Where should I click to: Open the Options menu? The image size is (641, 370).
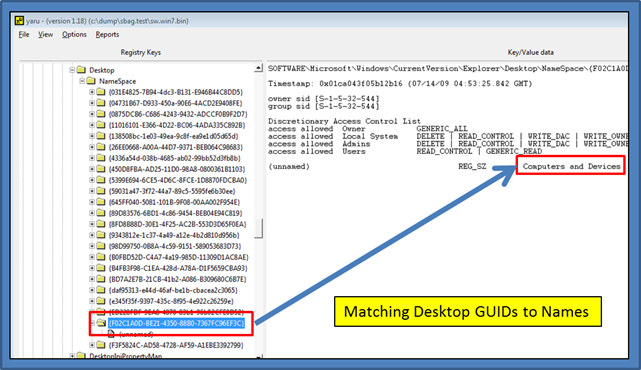[x=74, y=34]
